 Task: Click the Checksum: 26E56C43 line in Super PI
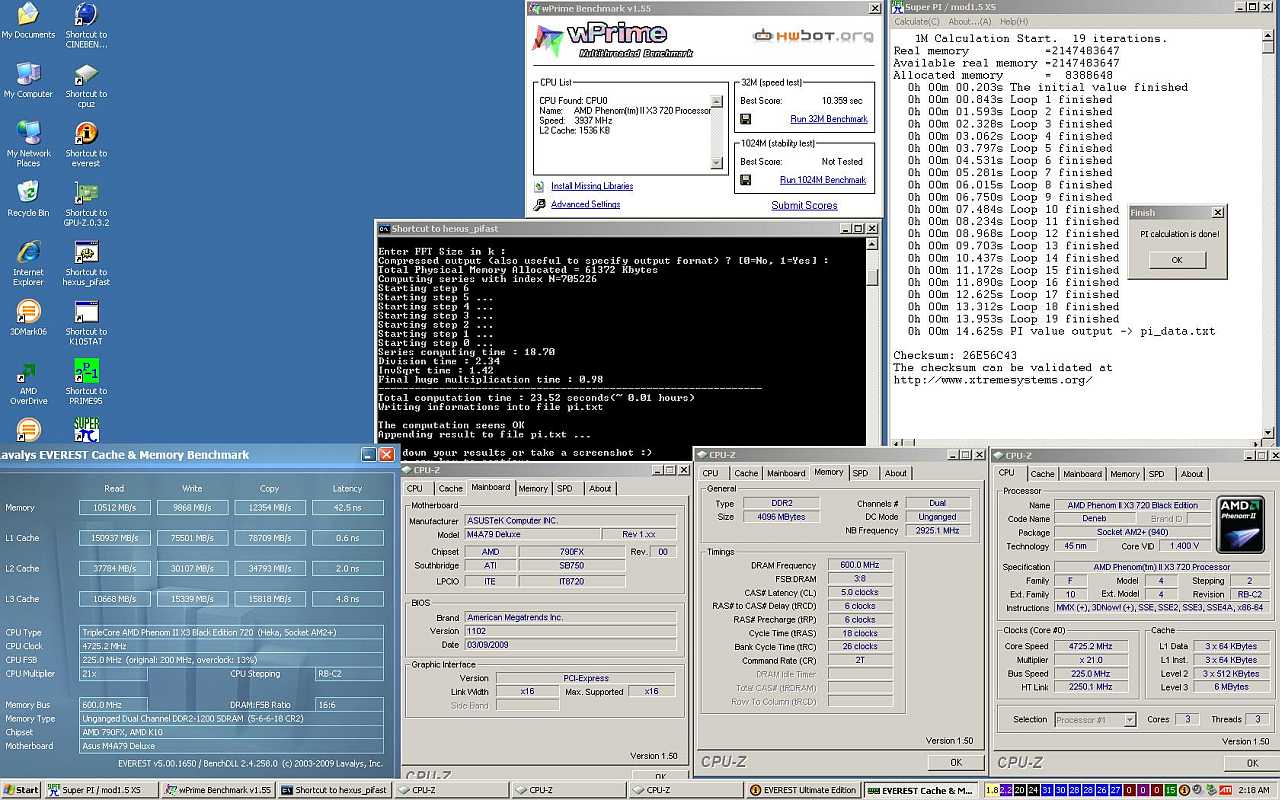(x=955, y=355)
